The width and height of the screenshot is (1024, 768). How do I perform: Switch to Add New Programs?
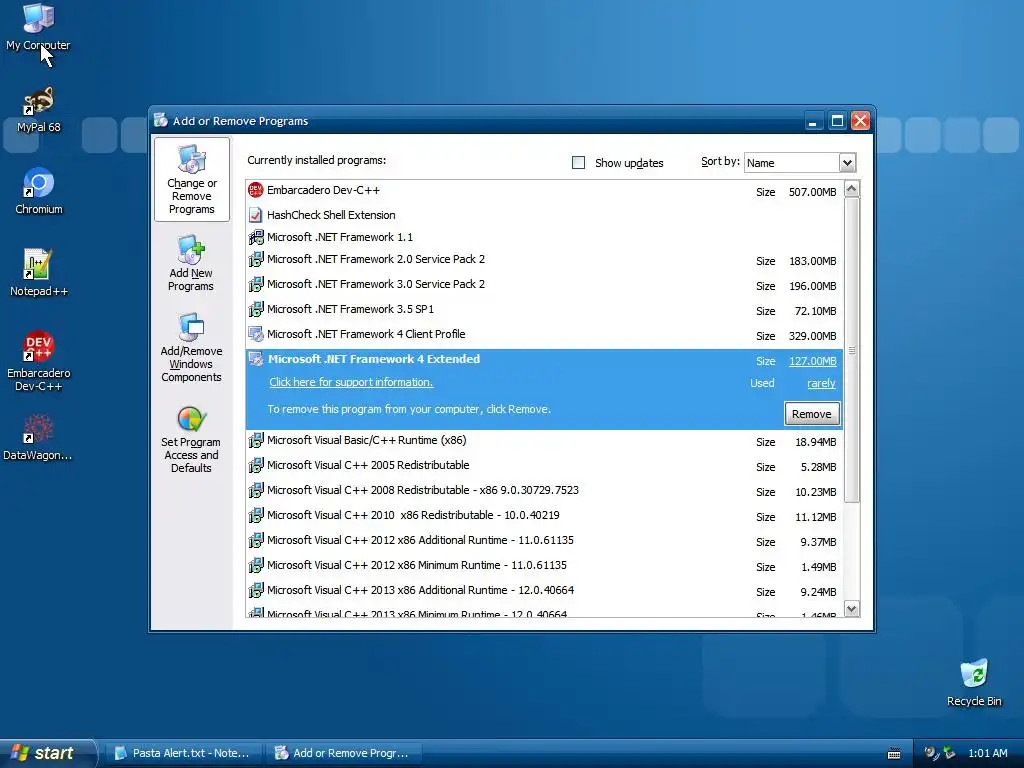(191, 264)
